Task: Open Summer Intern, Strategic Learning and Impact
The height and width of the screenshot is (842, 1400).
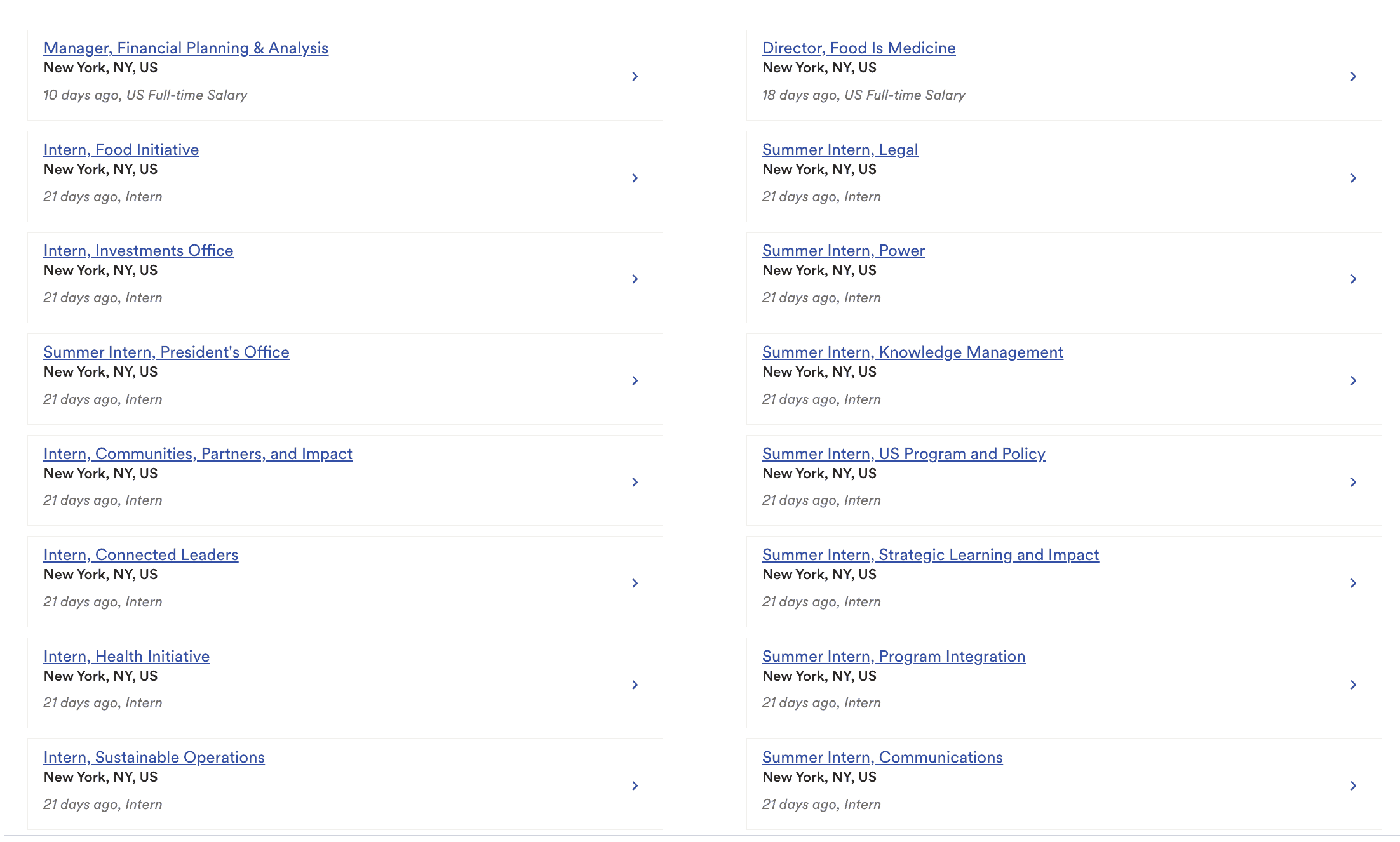Action: 930,554
